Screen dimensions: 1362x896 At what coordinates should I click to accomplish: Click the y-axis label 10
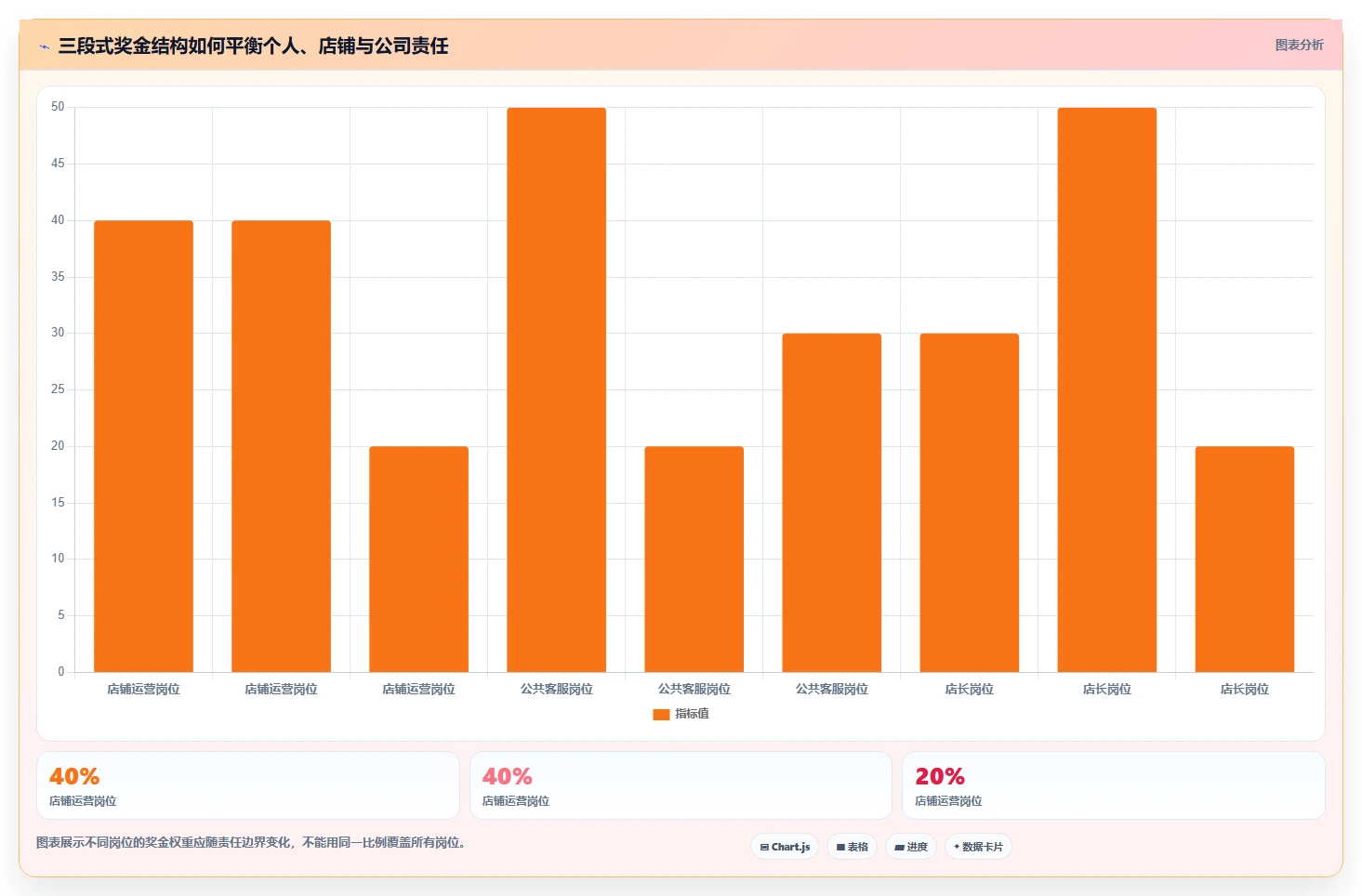pos(58,559)
